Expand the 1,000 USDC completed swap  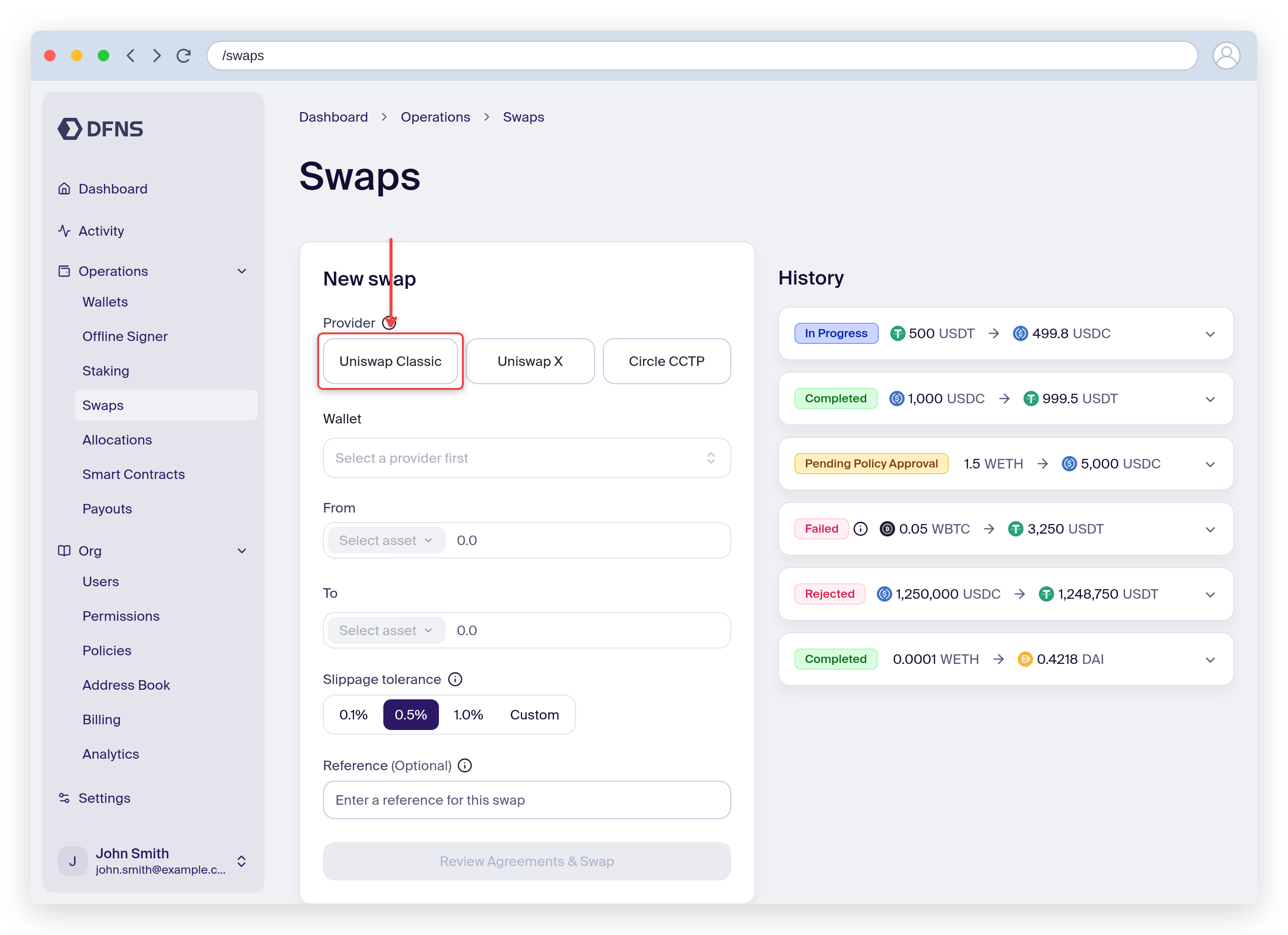point(1210,399)
